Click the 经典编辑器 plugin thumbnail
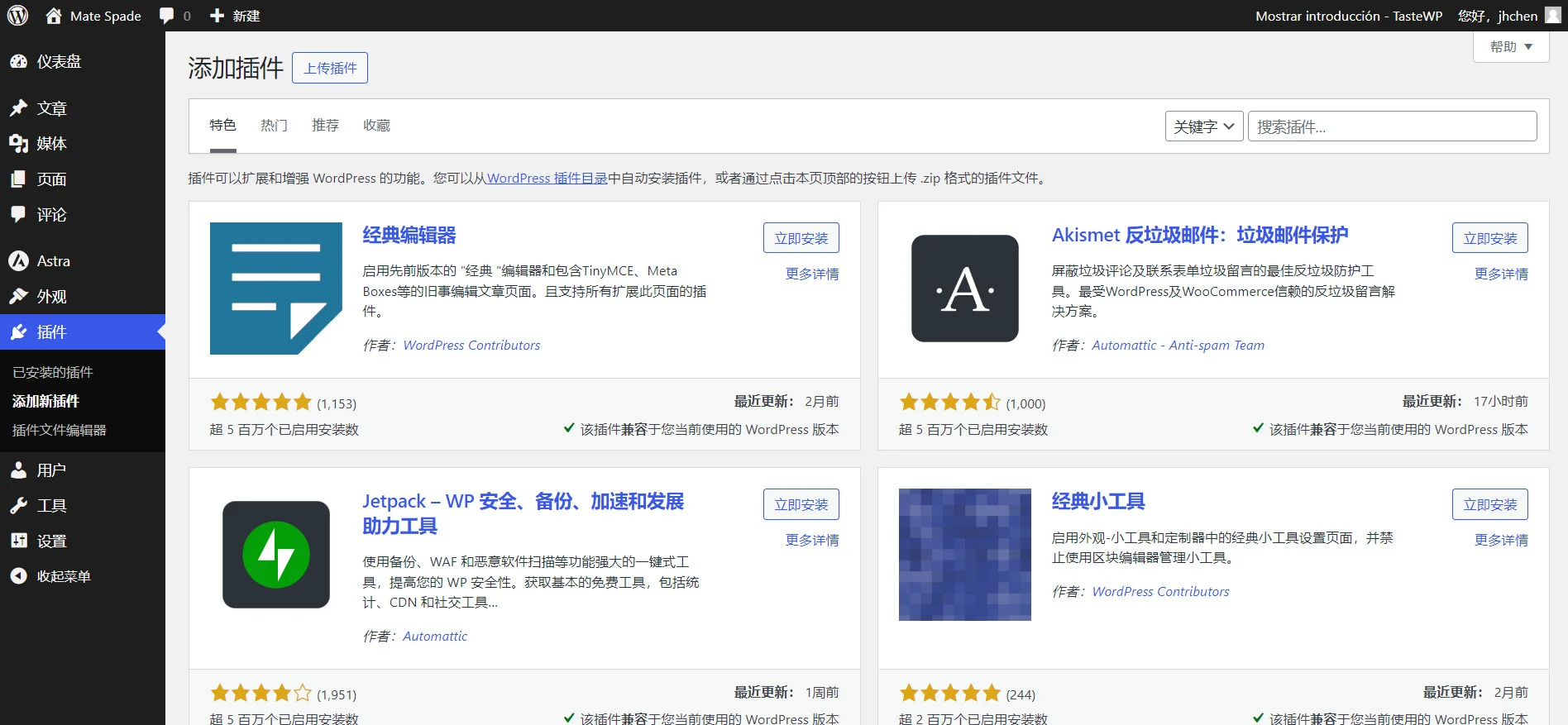The height and width of the screenshot is (725, 1568). click(x=276, y=289)
